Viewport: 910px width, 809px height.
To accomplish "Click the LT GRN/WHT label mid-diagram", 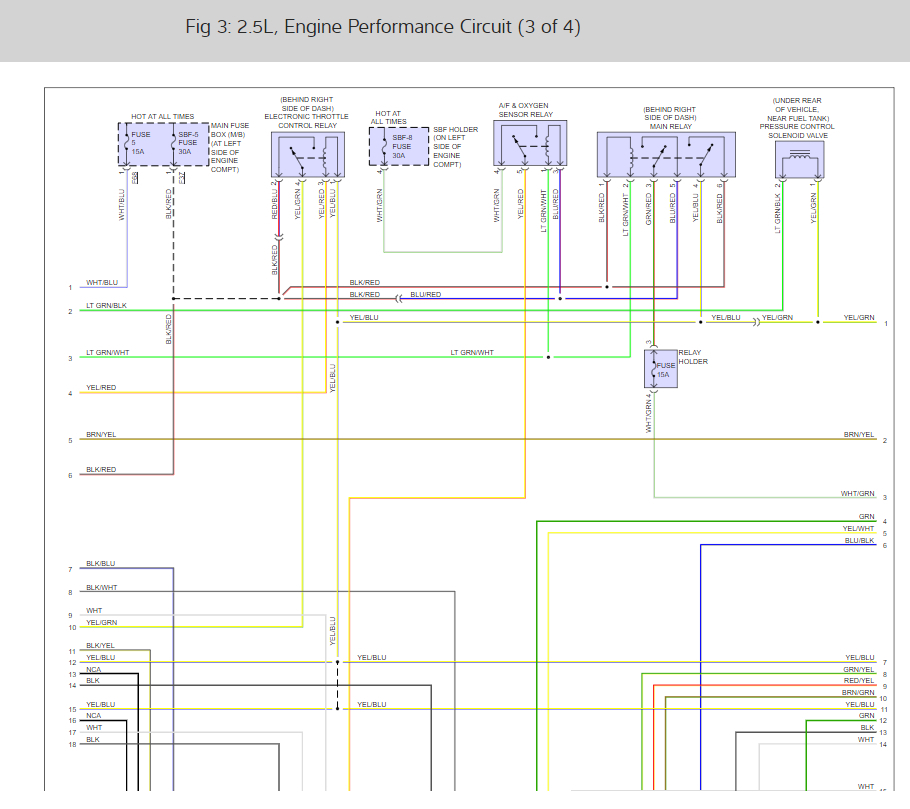I will (x=472, y=352).
